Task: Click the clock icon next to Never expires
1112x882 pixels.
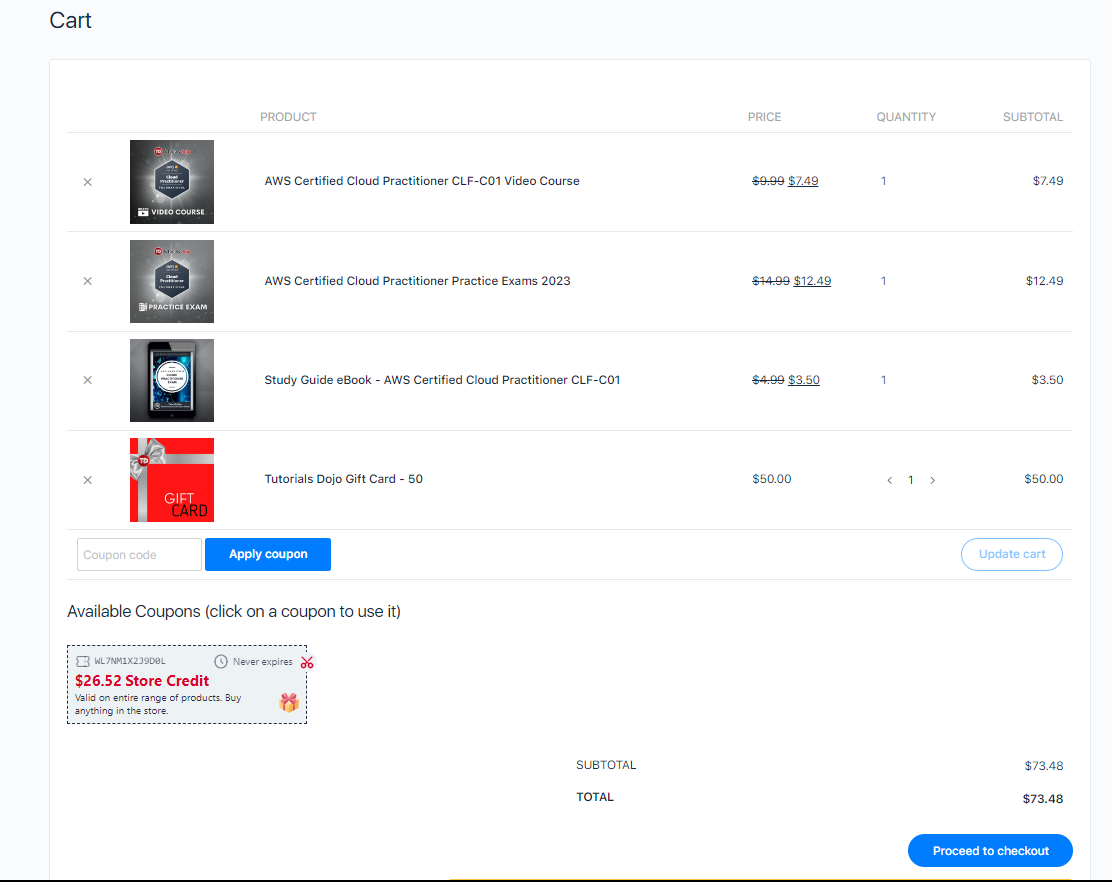Action: pyautogui.click(x=221, y=662)
